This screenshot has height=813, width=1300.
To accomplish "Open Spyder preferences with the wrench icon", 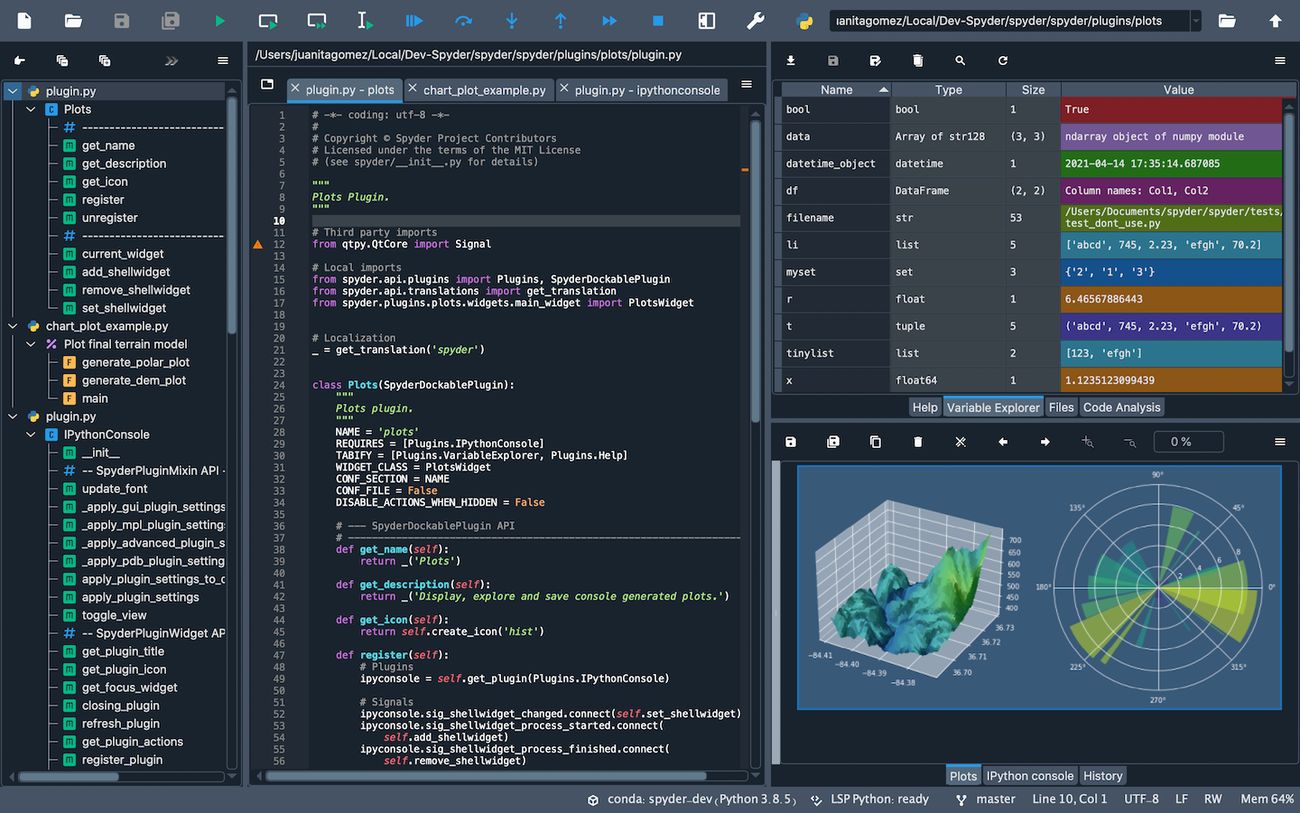I will click(x=755, y=20).
